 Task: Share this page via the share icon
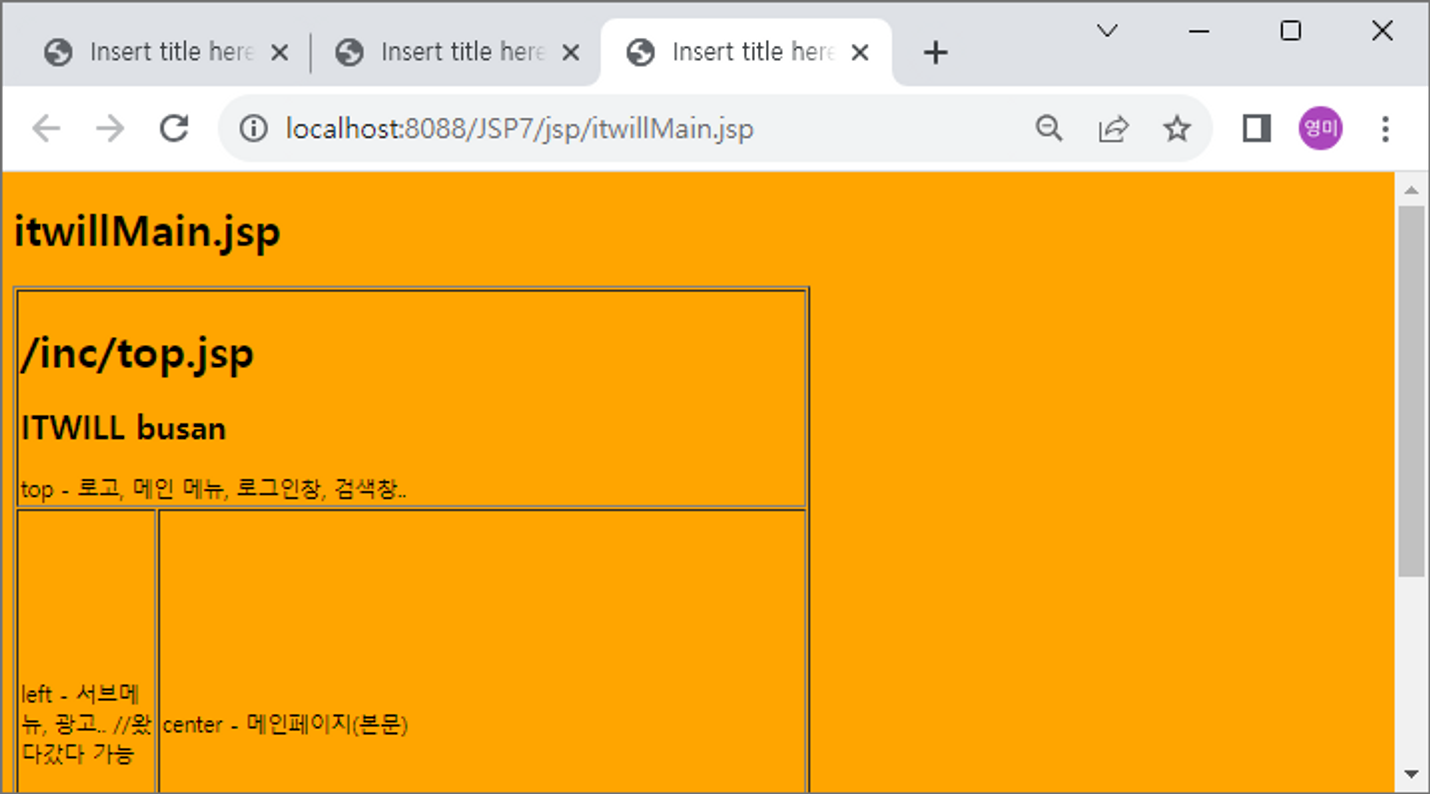click(x=1113, y=128)
